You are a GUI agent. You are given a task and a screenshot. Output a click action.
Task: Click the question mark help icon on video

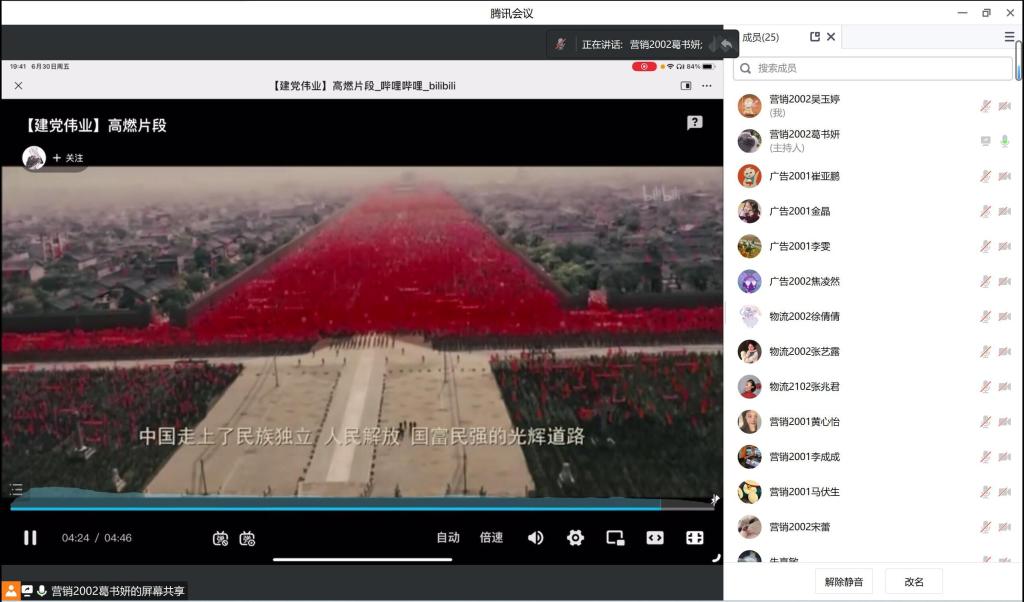tap(695, 122)
